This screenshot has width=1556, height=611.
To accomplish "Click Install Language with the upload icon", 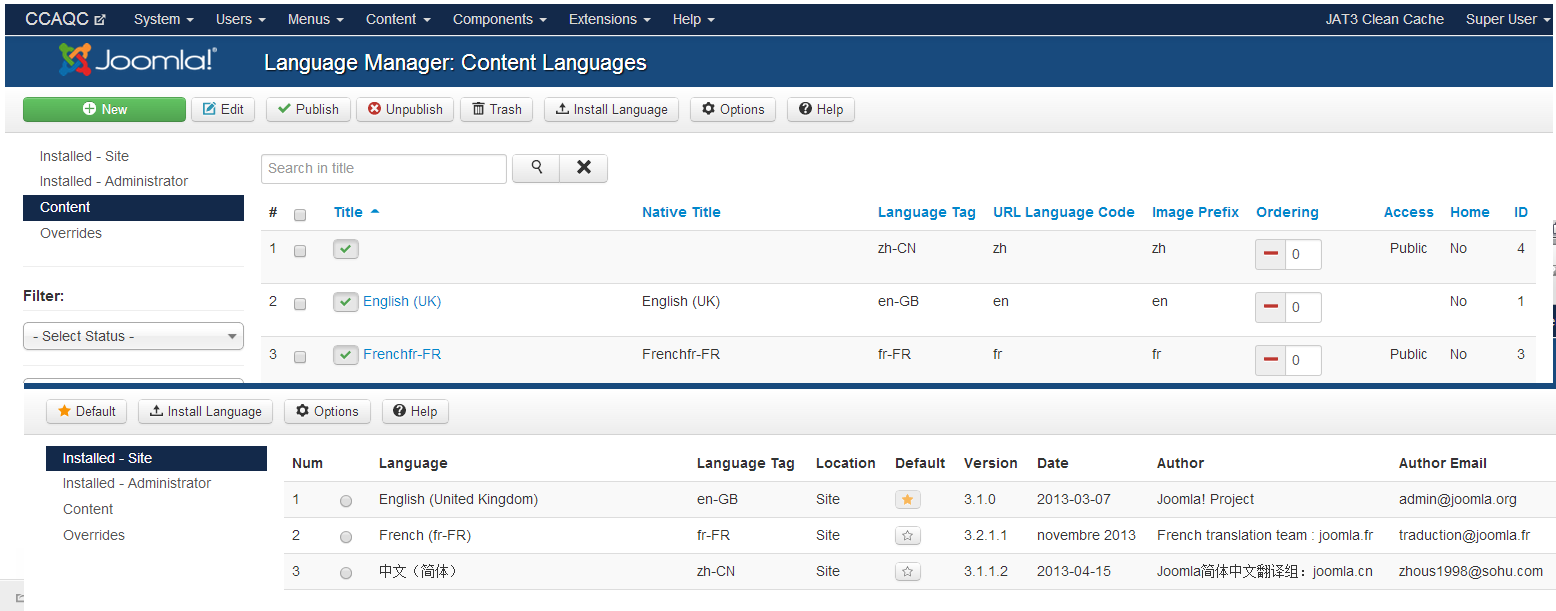I will (x=611, y=110).
